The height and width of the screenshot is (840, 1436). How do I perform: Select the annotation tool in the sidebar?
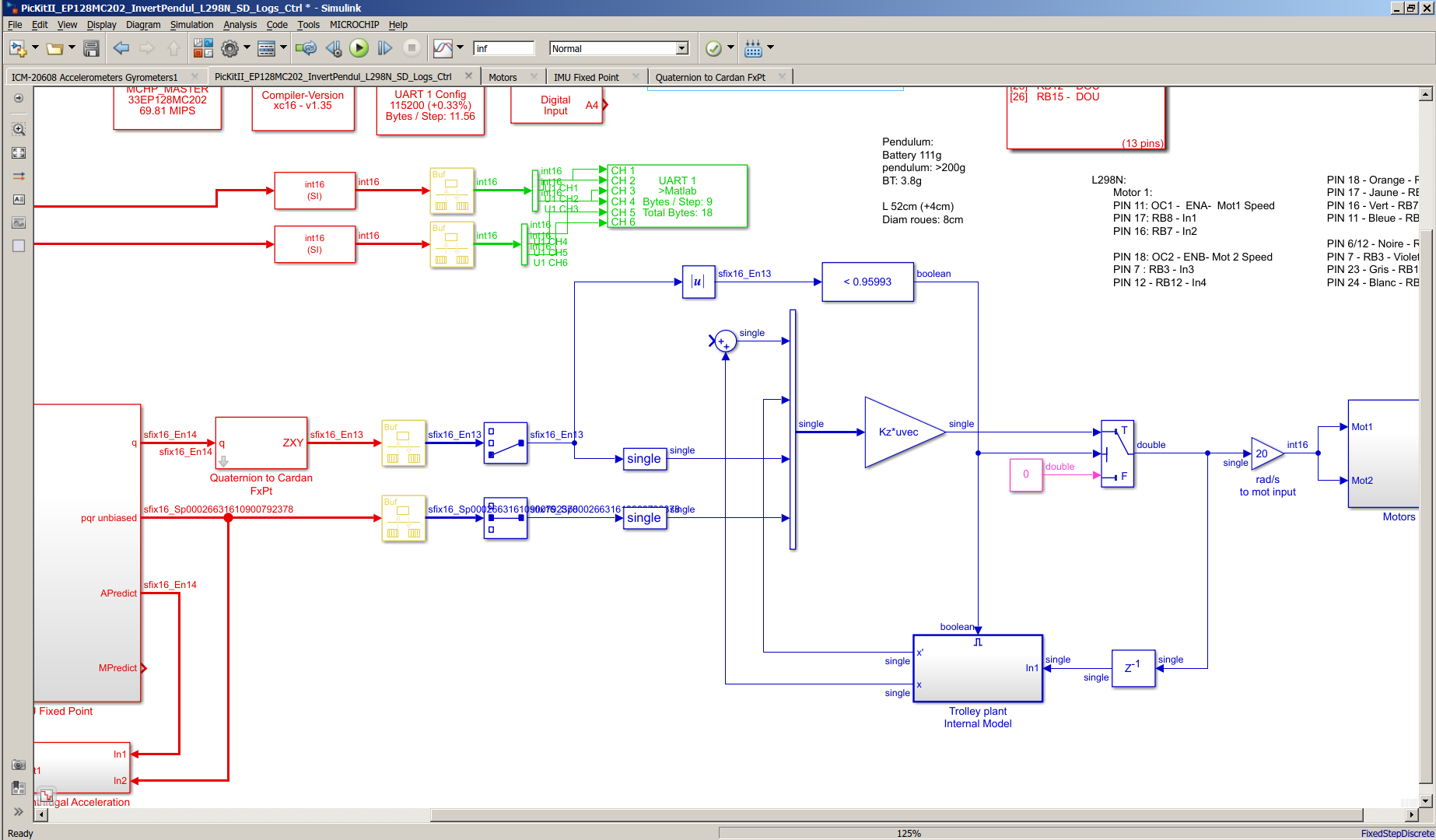click(17, 199)
